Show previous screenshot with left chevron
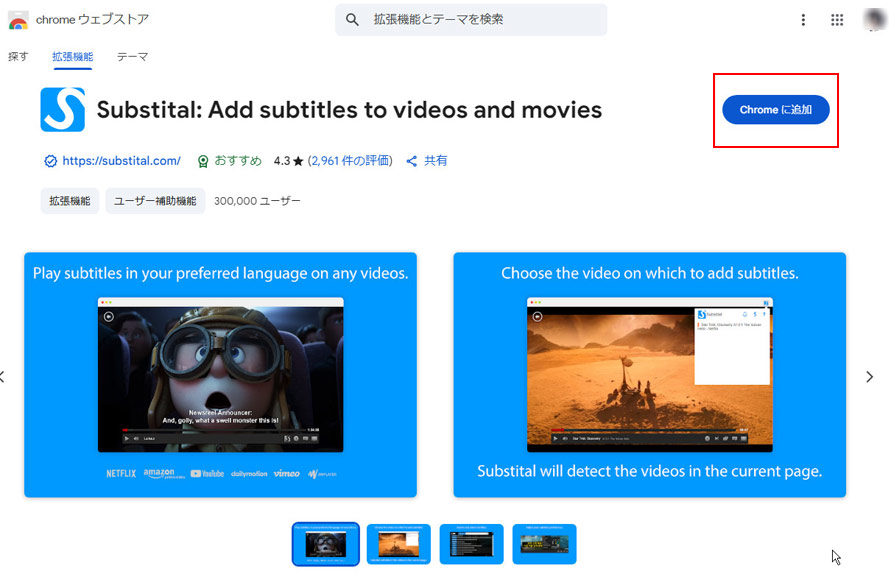The width and height of the screenshot is (890, 574). click(4, 377)
